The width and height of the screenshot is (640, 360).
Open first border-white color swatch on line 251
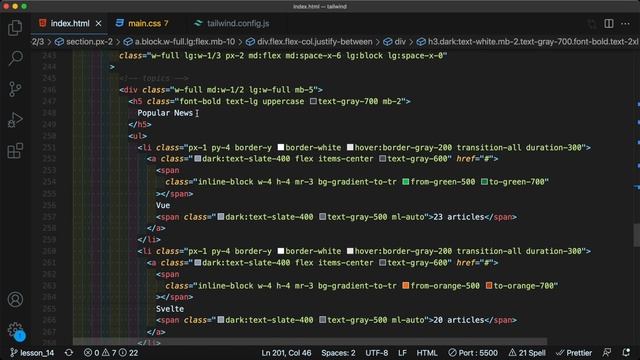[x=281, y=147]
